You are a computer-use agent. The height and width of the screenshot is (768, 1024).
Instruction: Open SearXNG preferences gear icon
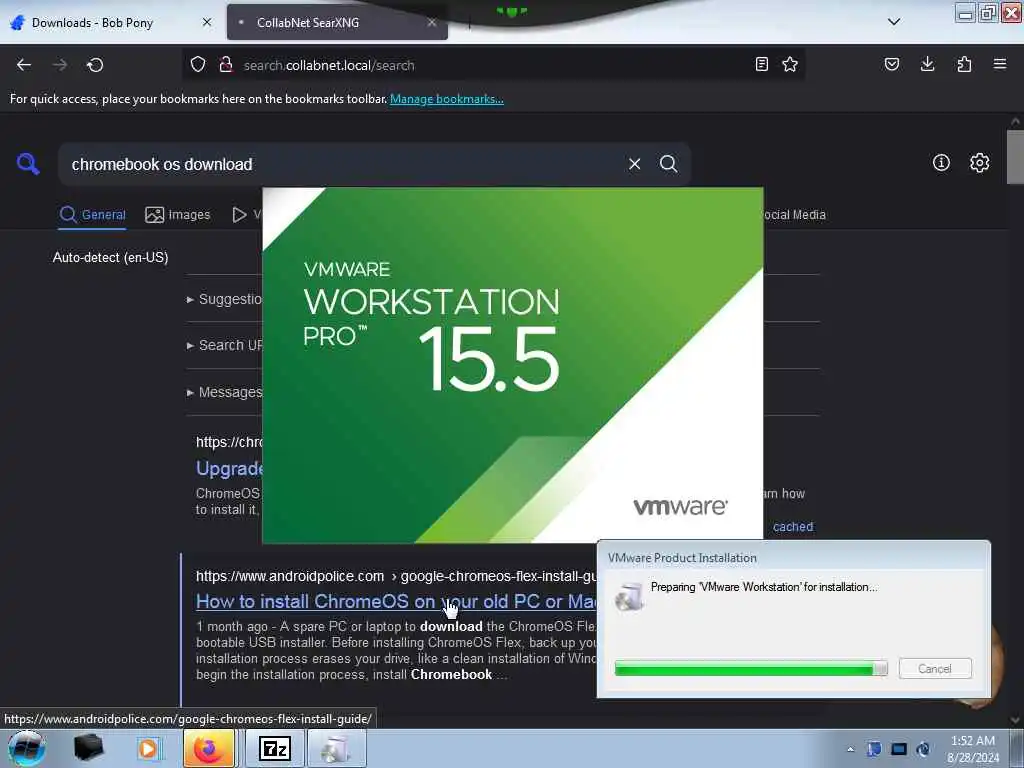click(x=979, y=163)
